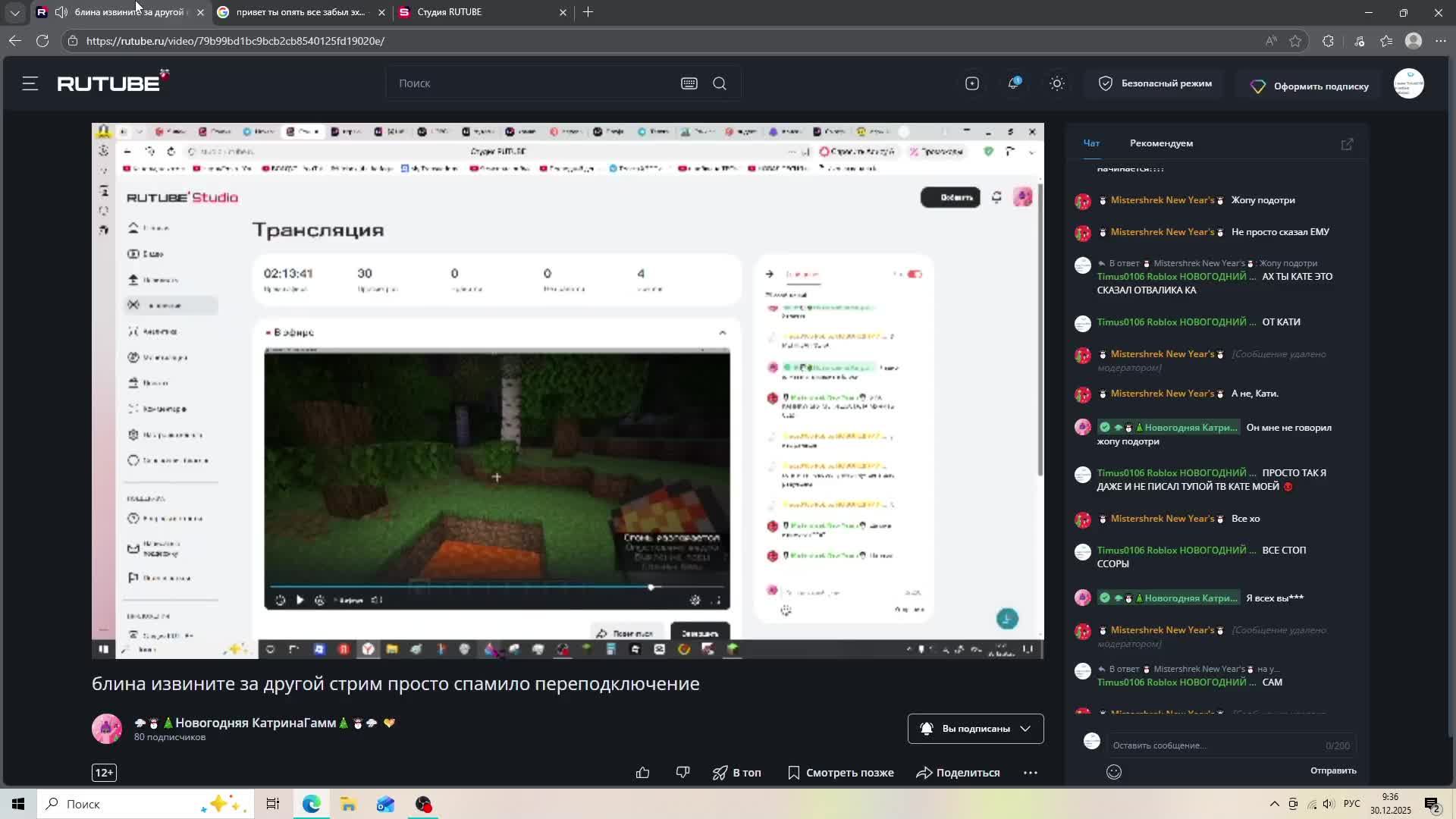Click the on-screen keyboard icon in search
1456x819 pixels.
689,83
